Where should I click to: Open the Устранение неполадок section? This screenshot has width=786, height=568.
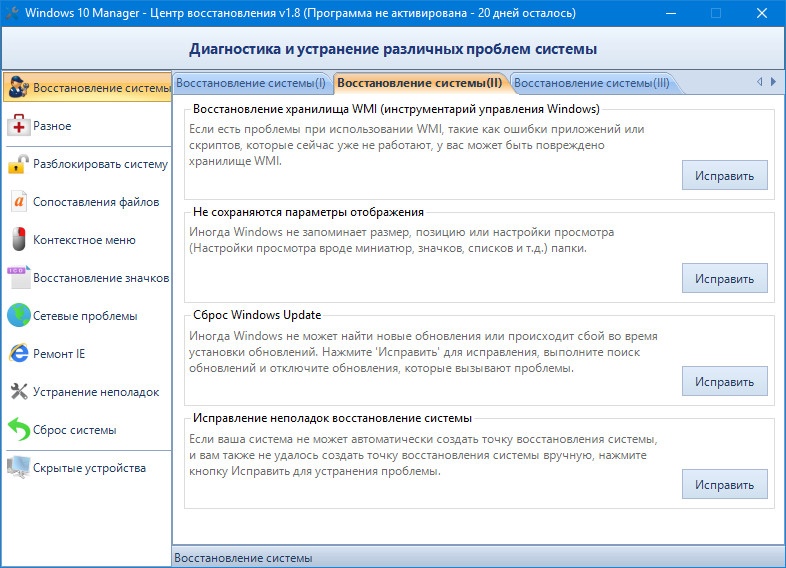96,392
